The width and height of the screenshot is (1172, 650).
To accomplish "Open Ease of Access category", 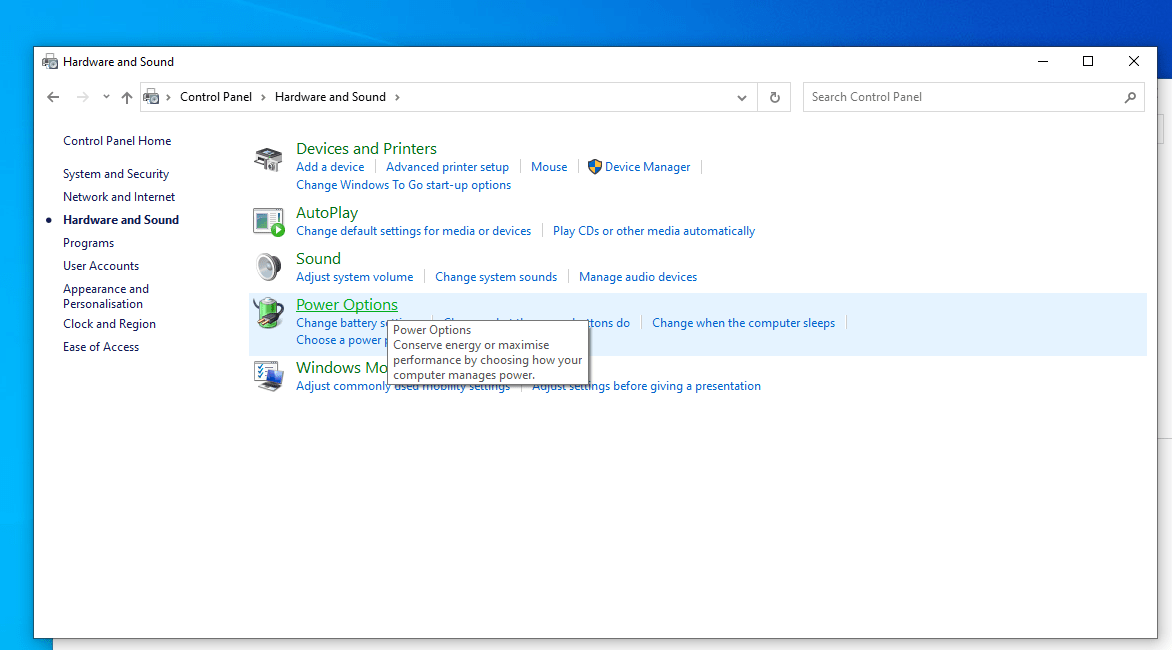I will tap(101, 347).
